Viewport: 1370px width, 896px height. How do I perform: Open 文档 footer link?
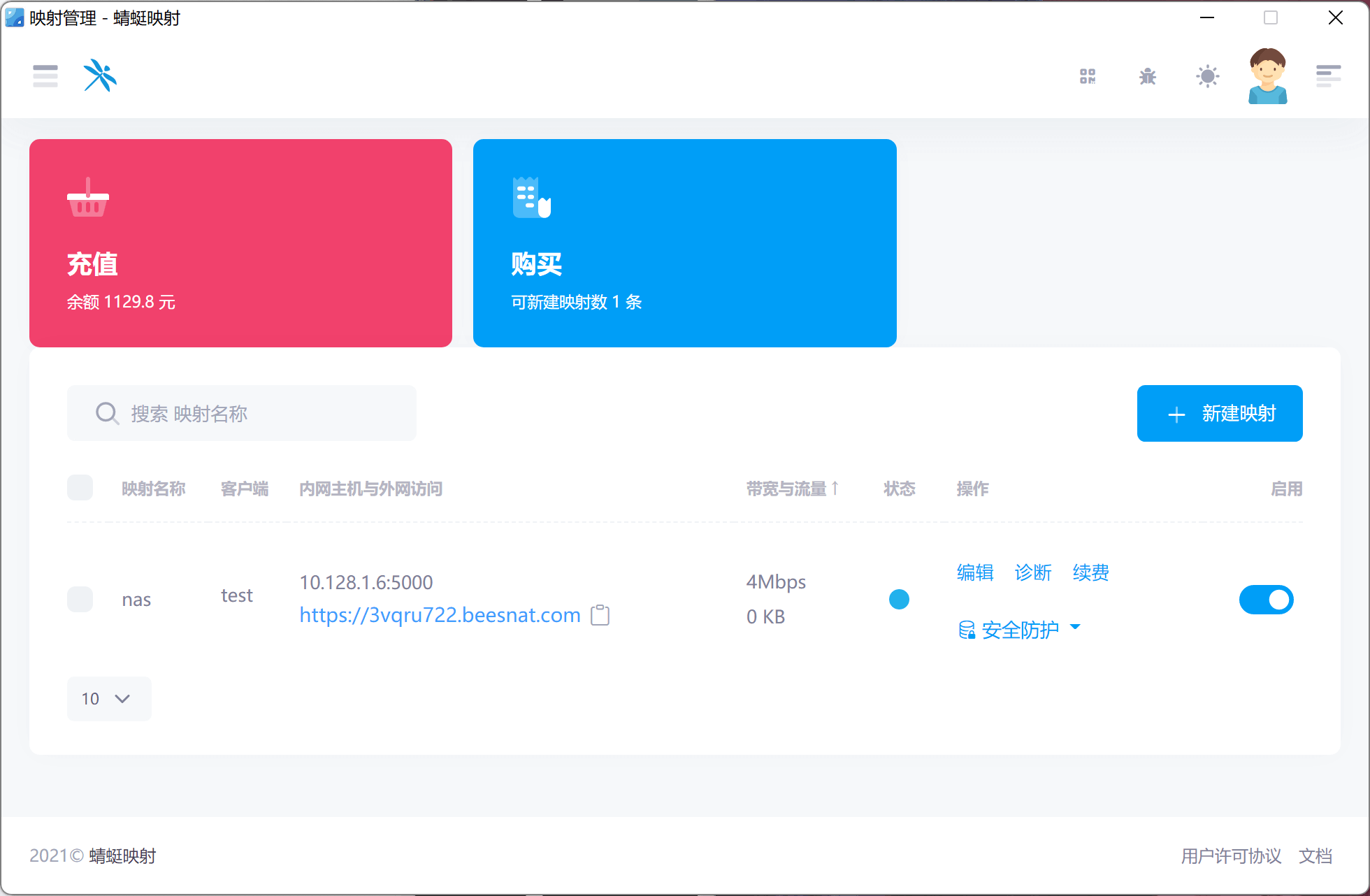[1315, 856]
